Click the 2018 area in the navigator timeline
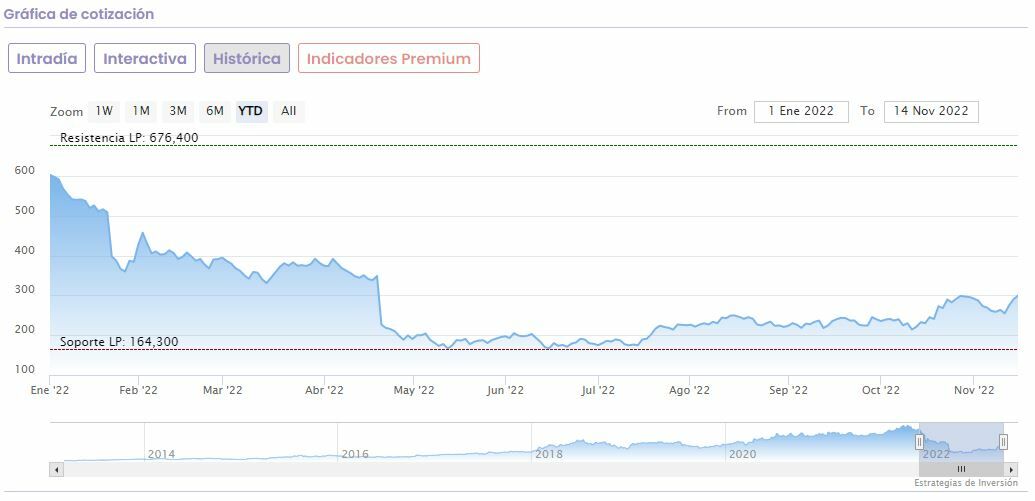Image resolution: width=1035 pixels, height=501 pixels. pyautogui.click(x=549, y=453)
